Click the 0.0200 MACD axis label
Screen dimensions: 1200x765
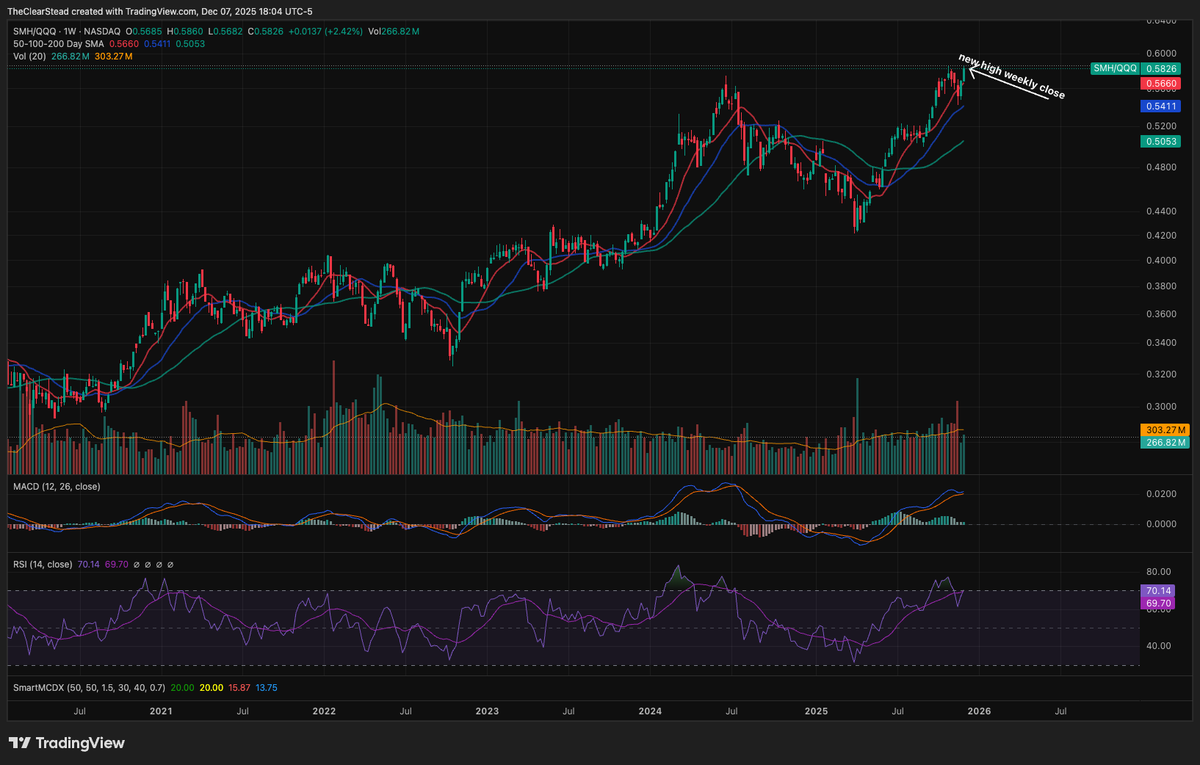[1161, 495]
